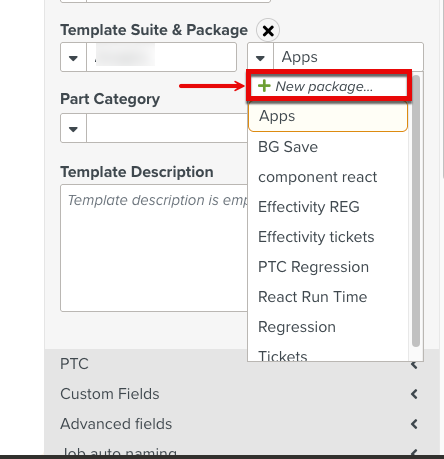Screen dimensions: 444x459
Task: Select Effectivity REG package
Action: click(328, 207)
